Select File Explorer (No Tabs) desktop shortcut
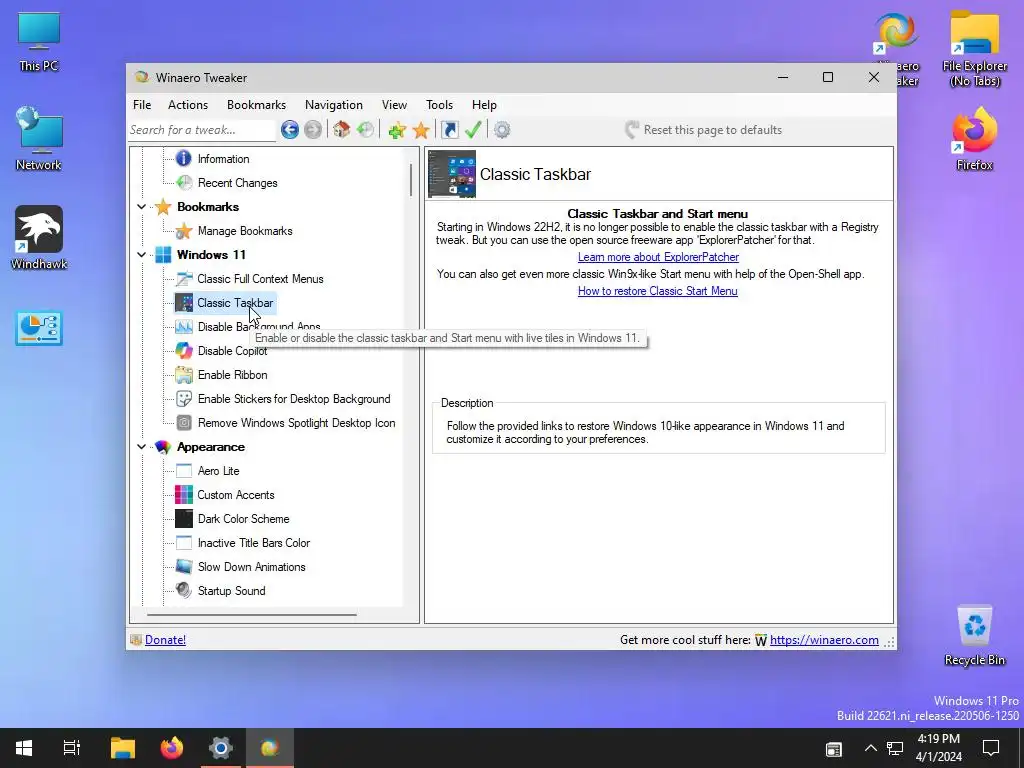 click(x=974, y=49)
